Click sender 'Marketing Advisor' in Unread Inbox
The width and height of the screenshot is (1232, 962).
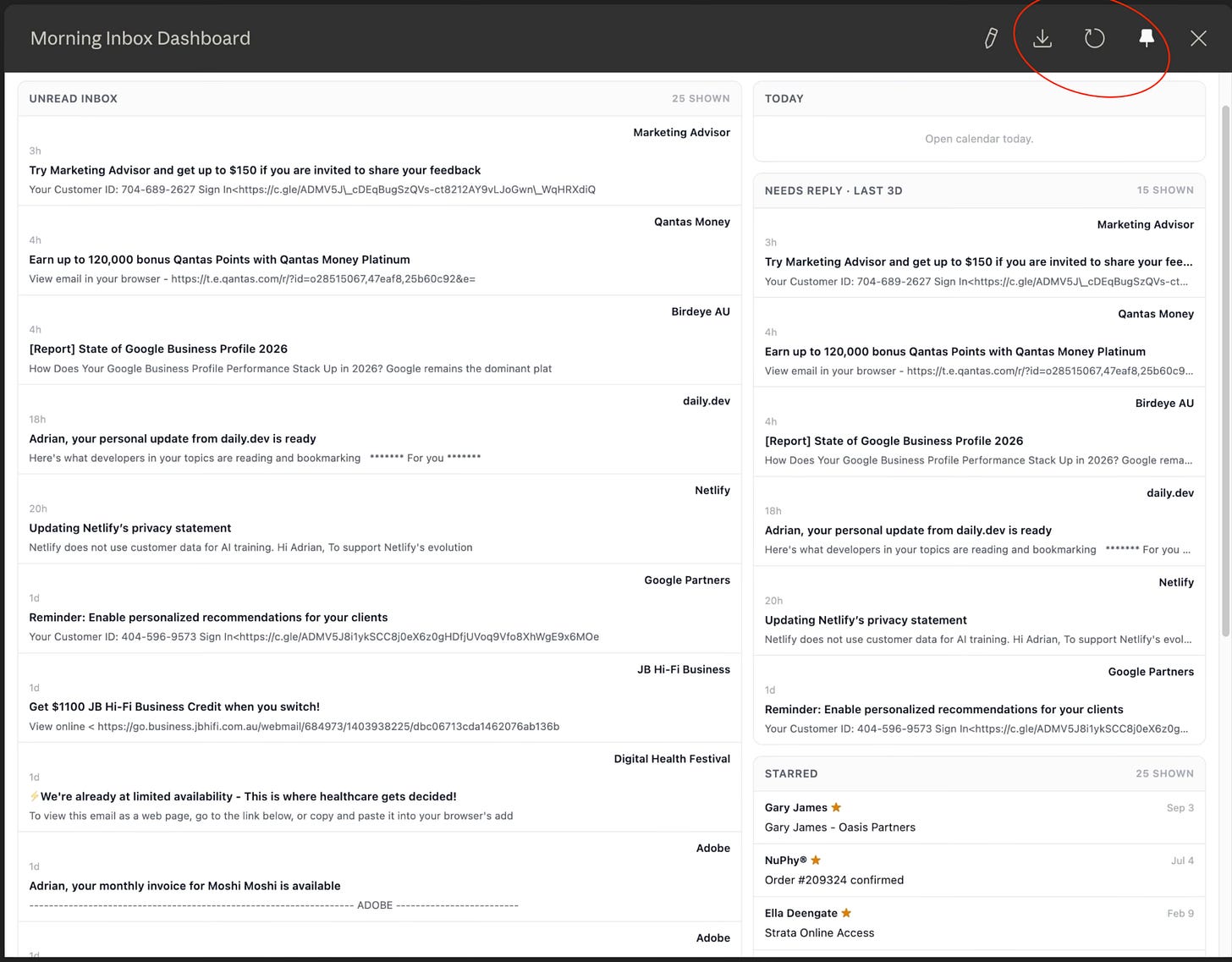click(681, 132)
